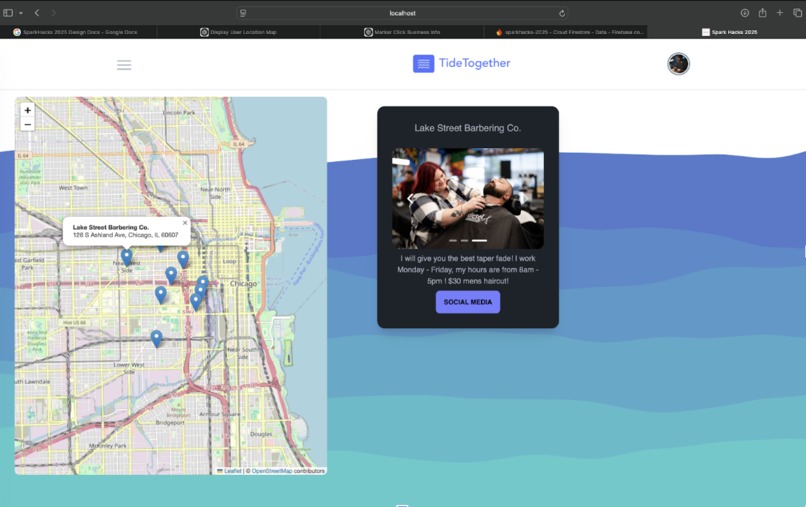806x507 pixels.
Task: Click the Bridgeport map label
Action: pyautogui.click(x=170, y=422)
